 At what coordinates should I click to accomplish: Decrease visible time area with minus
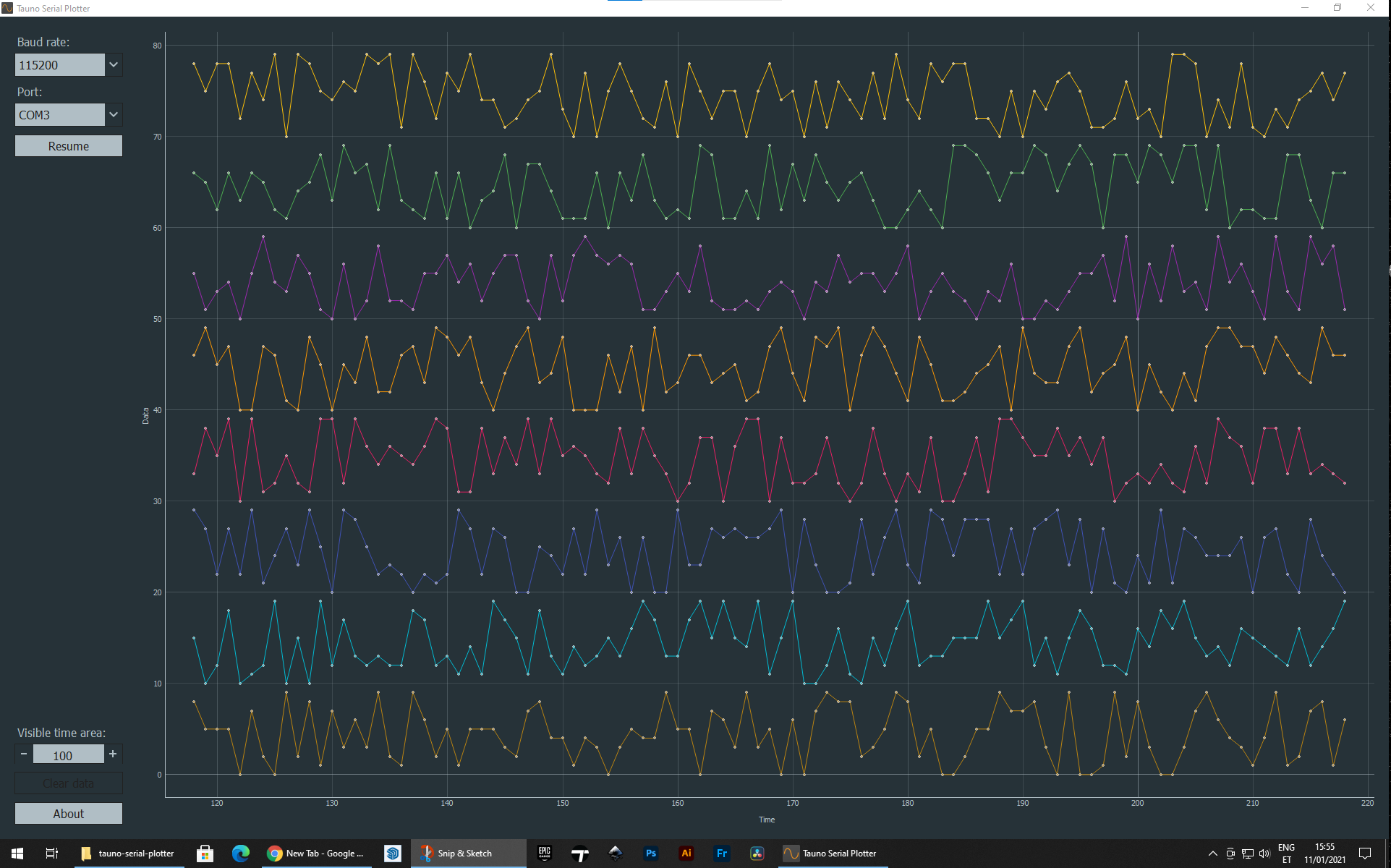pos(24,754)
